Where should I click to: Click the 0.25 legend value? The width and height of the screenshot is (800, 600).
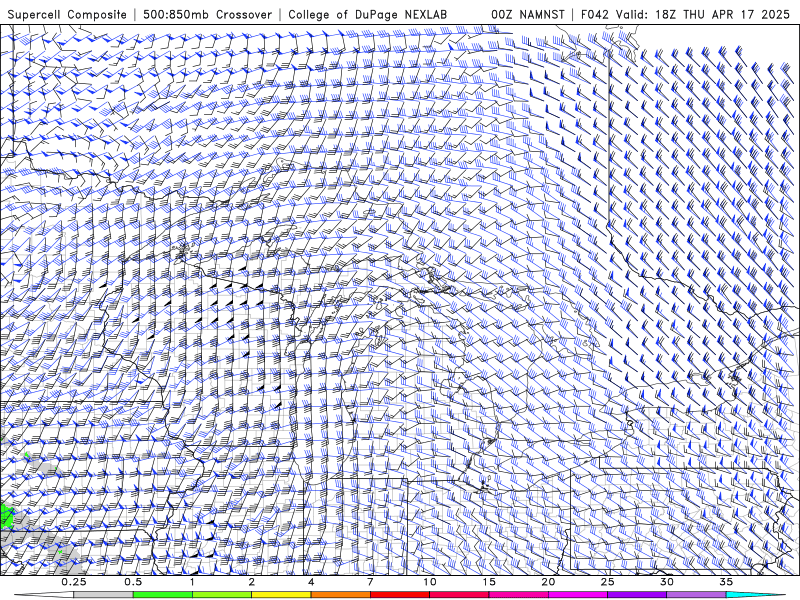point(74,582)
